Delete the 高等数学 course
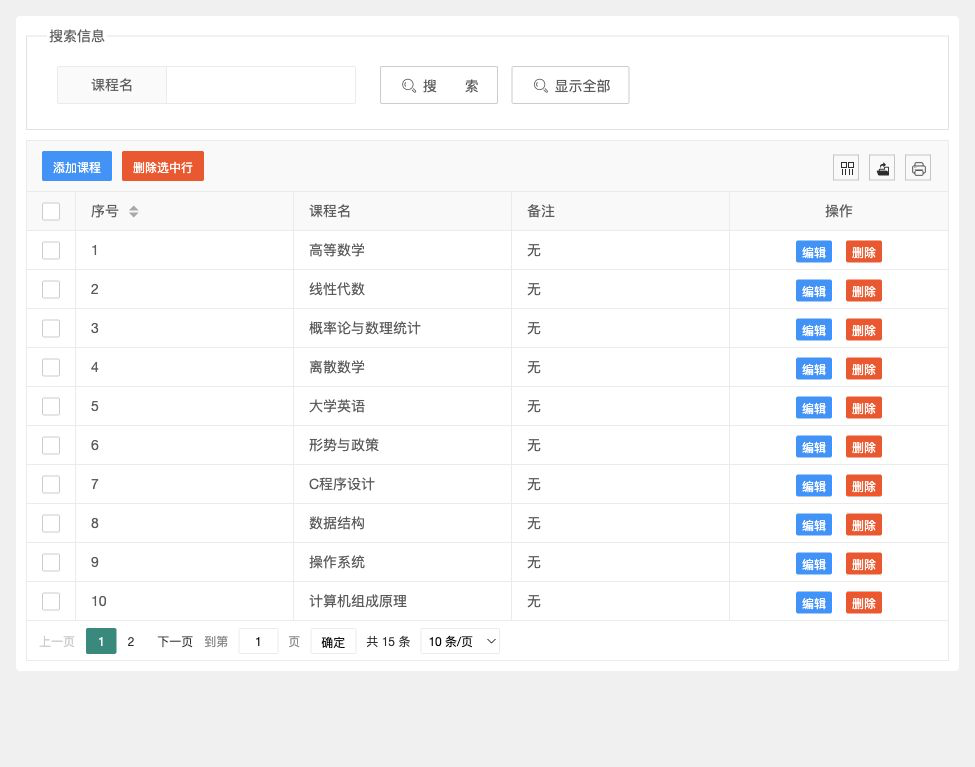Viewport: 975px width, 767px height. pyautogui.click(x=864, y=252)
